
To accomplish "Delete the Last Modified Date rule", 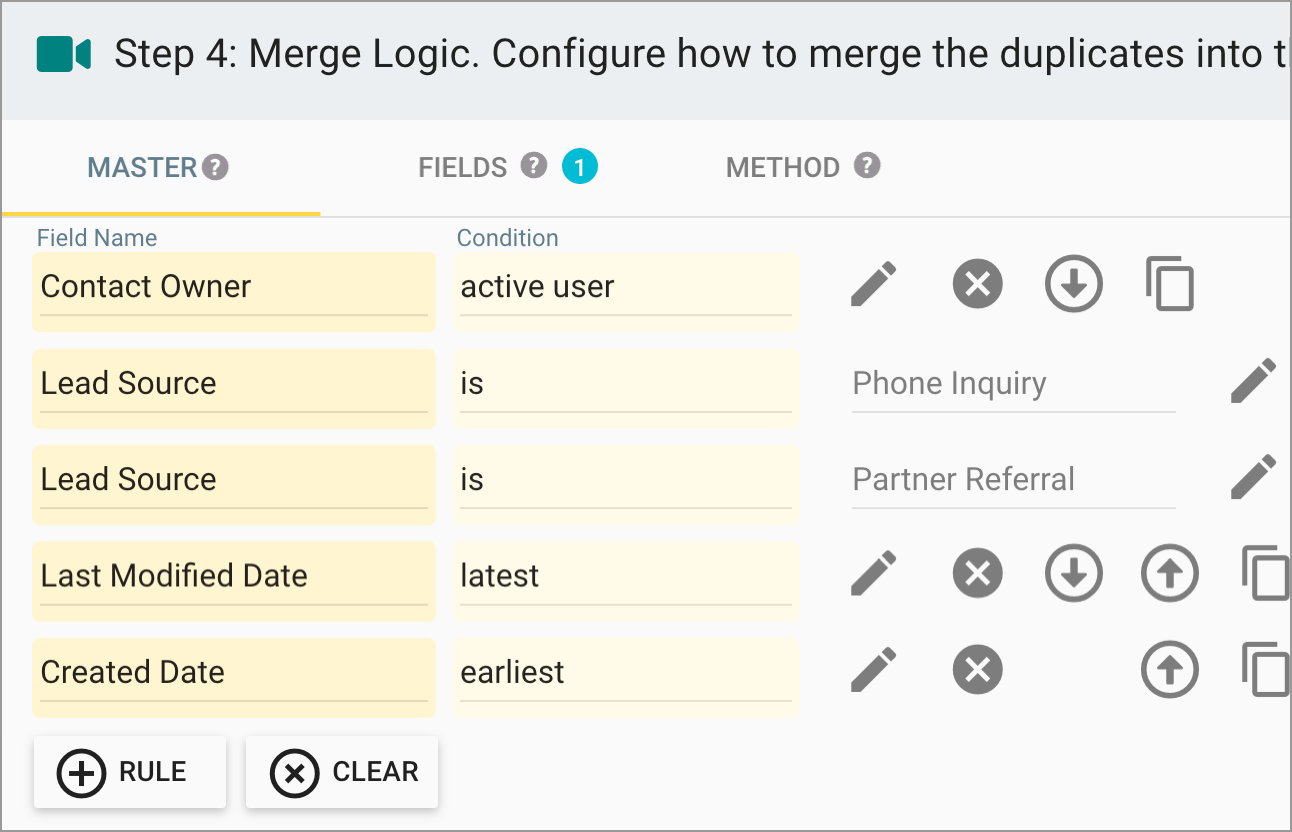I will point(977,573).
